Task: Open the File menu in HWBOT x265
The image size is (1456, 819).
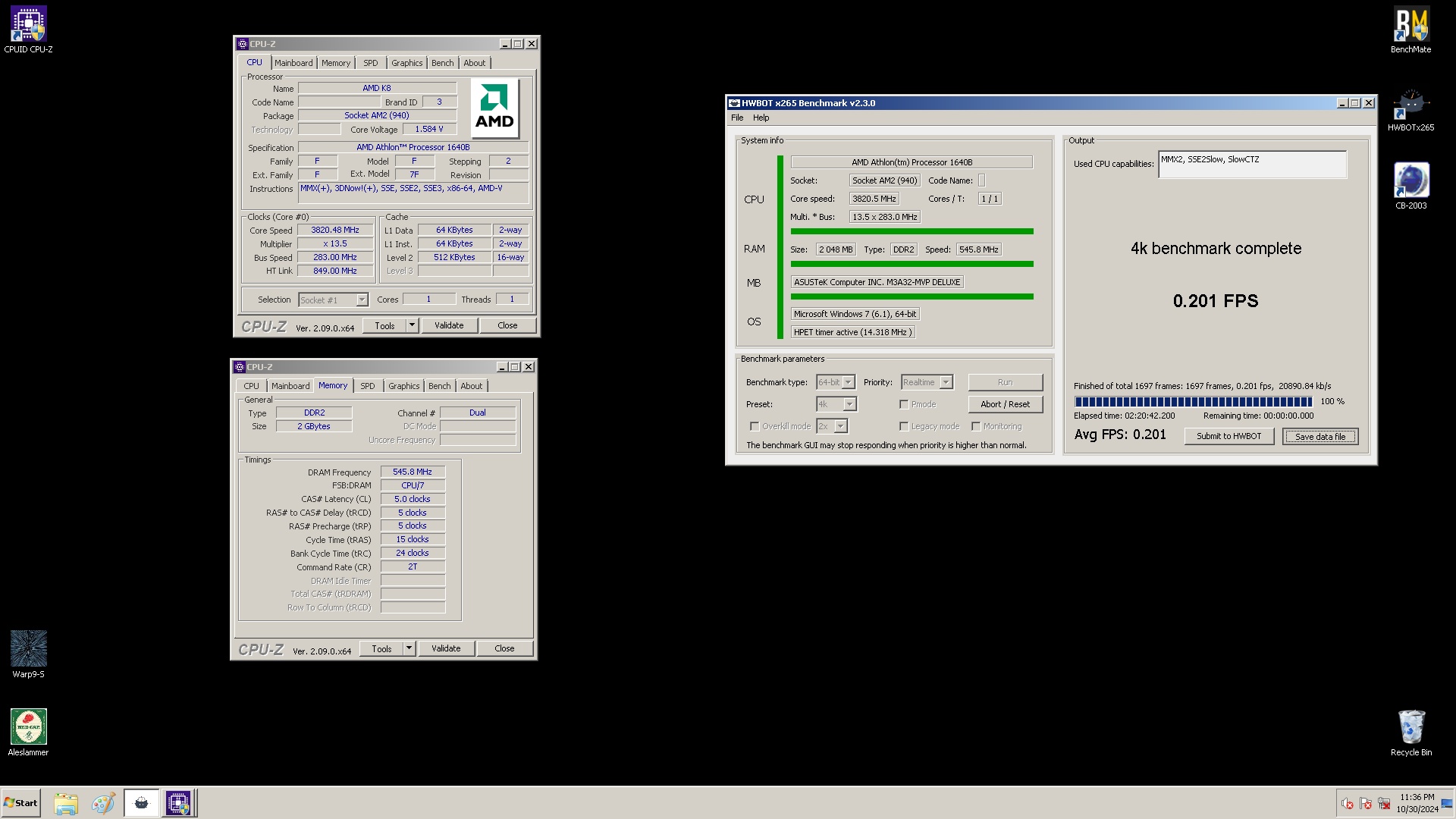Action: point(737,118)
